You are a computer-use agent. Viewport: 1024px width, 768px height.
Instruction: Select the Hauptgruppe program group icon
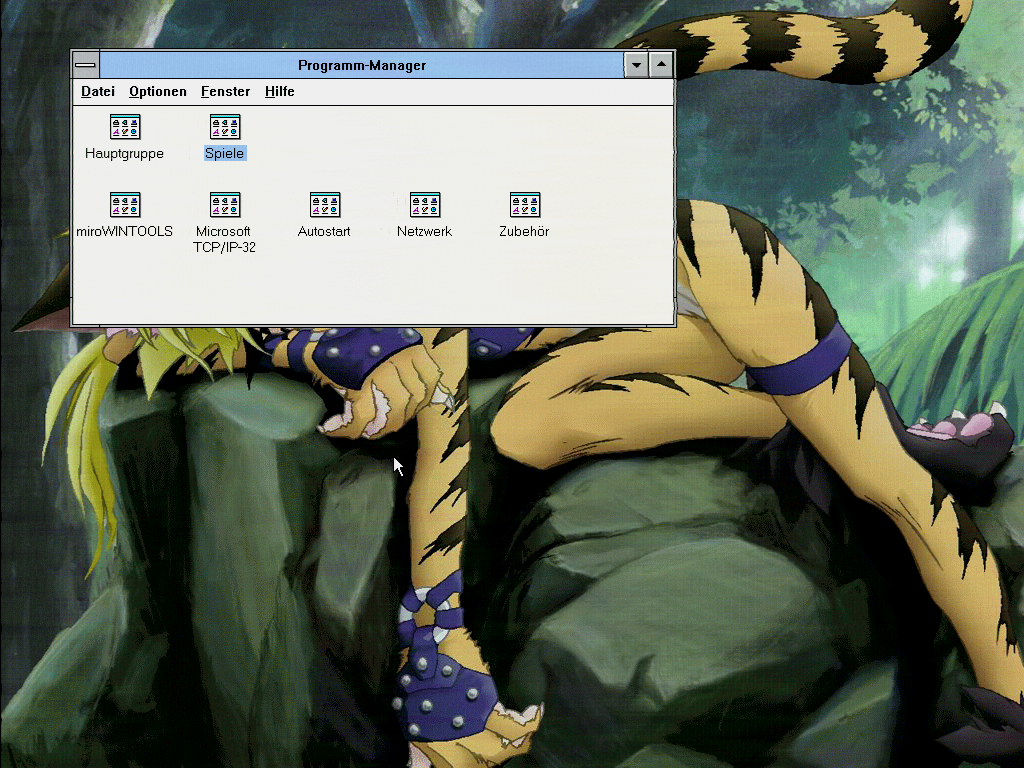(125, 127)
